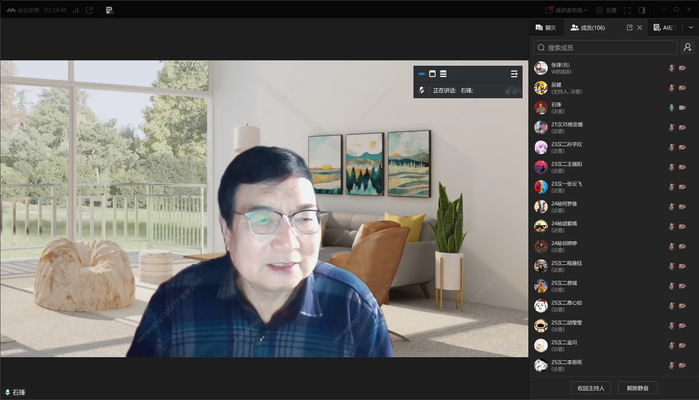This screenshot has height=400, width=699.
Task: Open the meeting details info at top left
Action: [x=23, y=10]
